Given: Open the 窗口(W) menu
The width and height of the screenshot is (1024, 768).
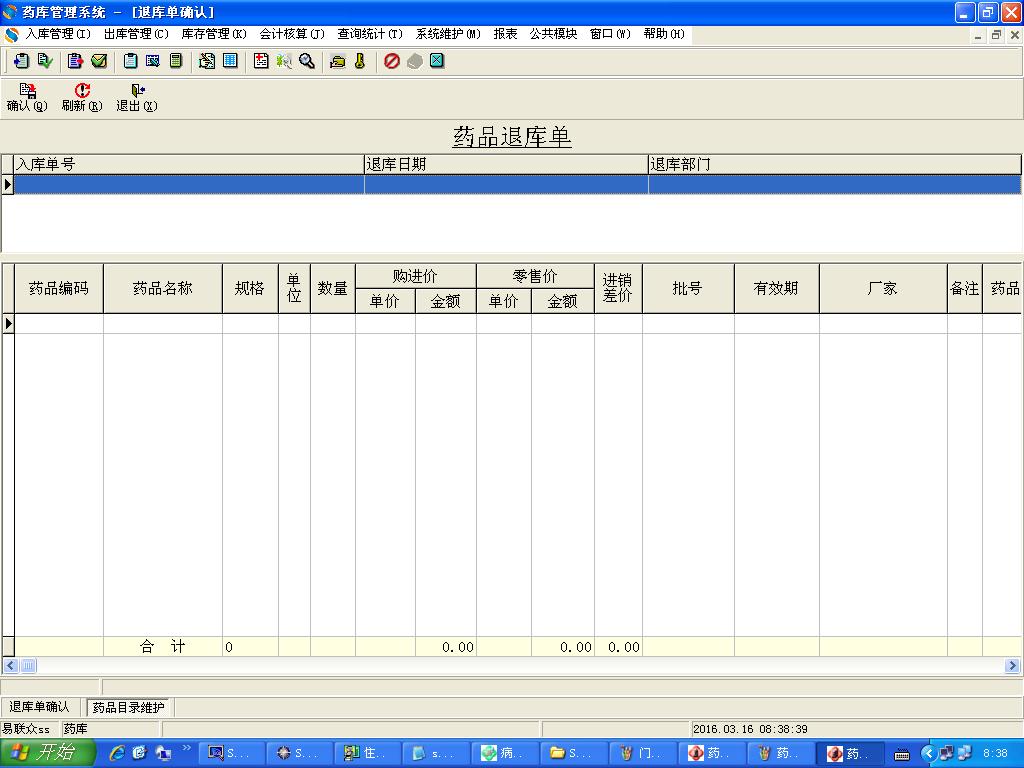Looking at the screenshot, I should (x=610, y=34).
